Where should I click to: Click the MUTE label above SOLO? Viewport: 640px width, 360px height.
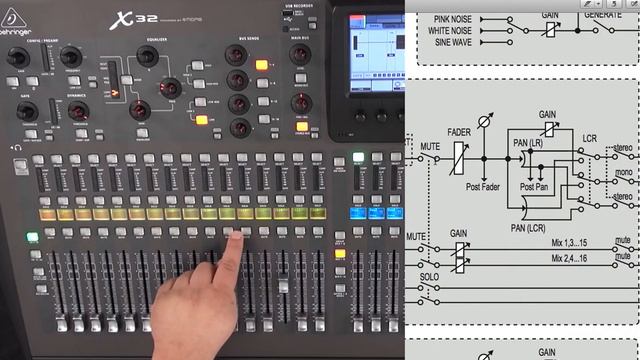pyautogui.click(x=416, y=237)
